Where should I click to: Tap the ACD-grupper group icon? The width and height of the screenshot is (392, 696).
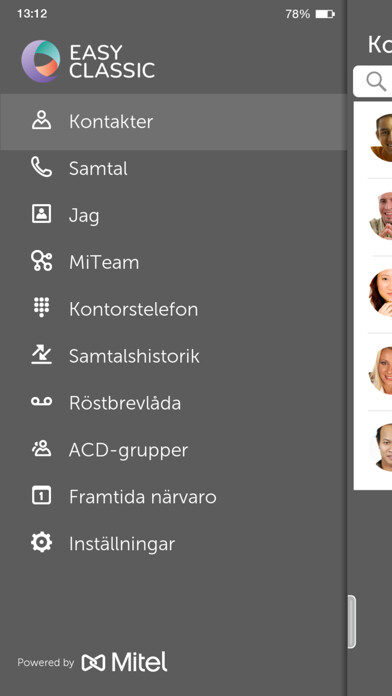[42, 449]
